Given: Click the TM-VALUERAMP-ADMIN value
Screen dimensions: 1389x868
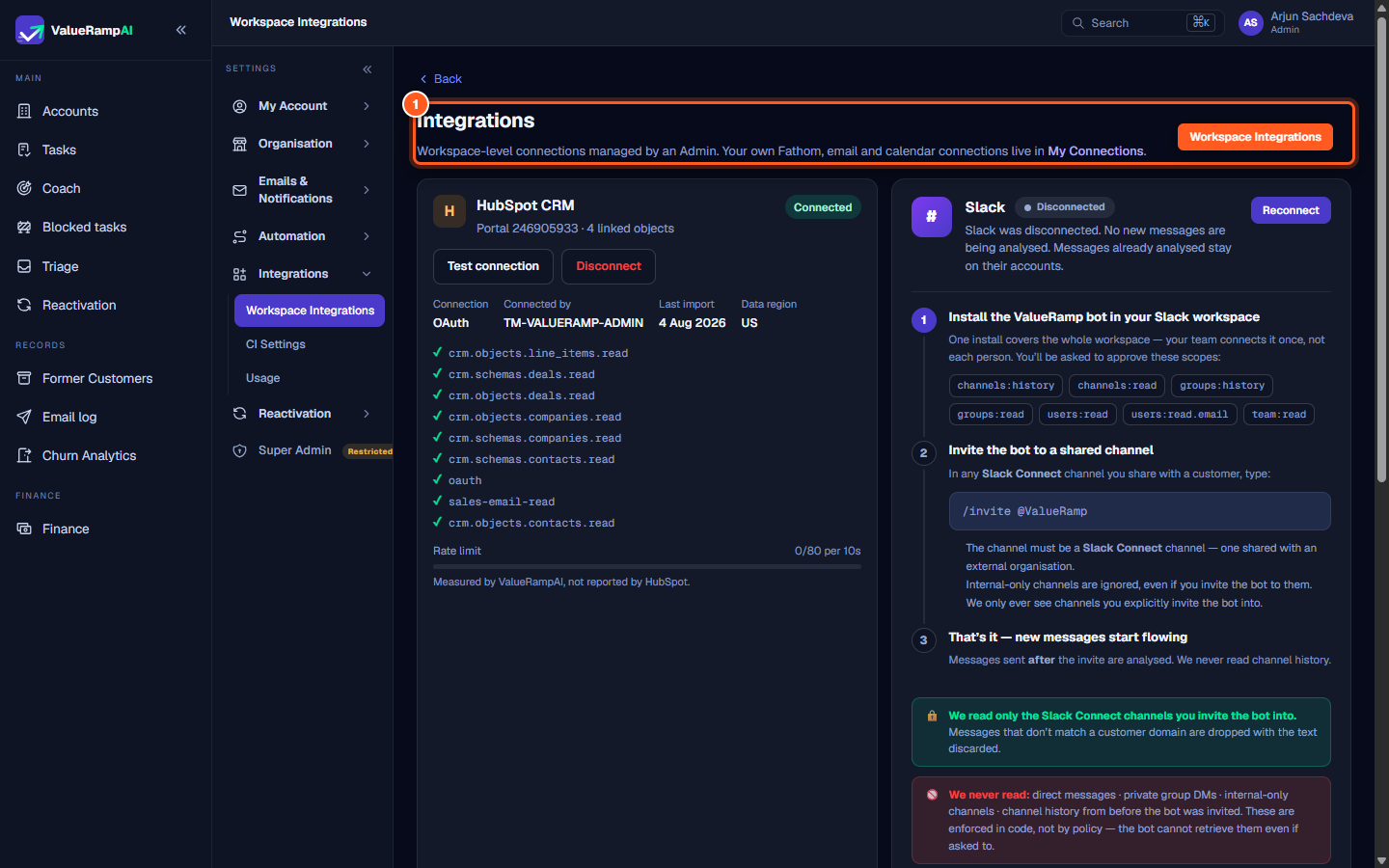Looking at the screenshot, I should [573, 323].
